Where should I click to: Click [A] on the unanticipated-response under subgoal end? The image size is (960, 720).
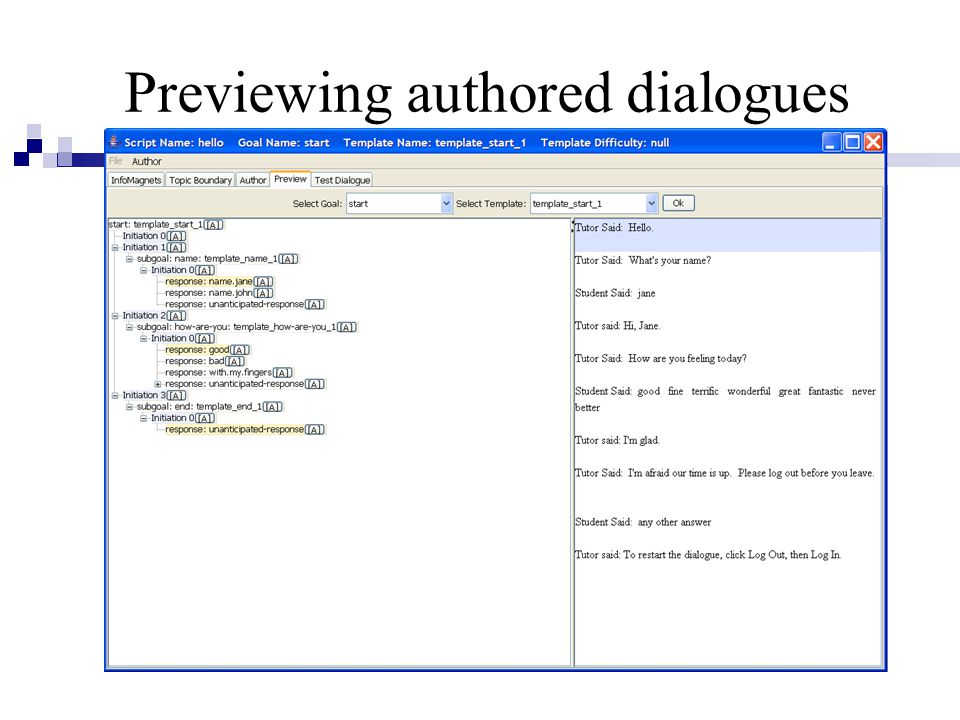pyautogui.click(x=315, y=429)
